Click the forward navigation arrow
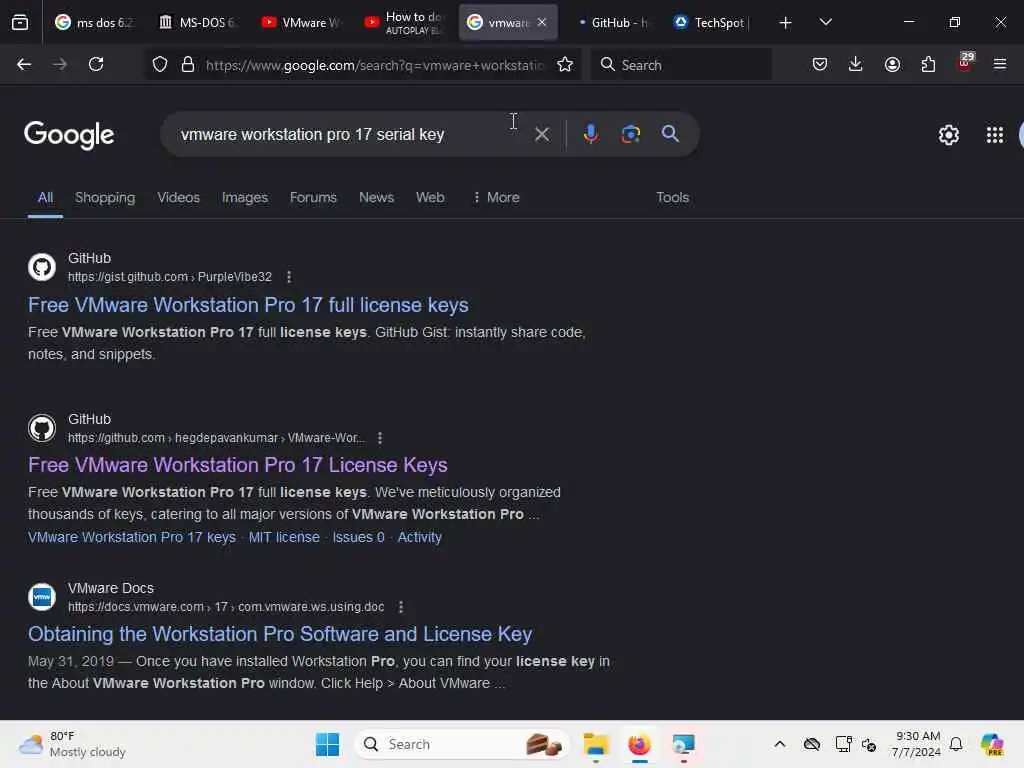Screen dimensions: 1024x768 59,64
